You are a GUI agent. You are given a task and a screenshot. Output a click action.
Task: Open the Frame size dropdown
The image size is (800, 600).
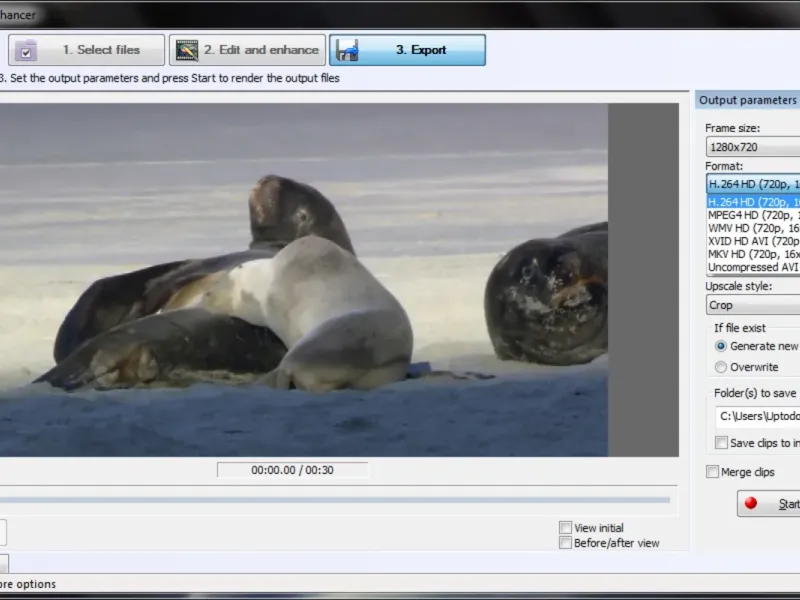click(752, 147)
